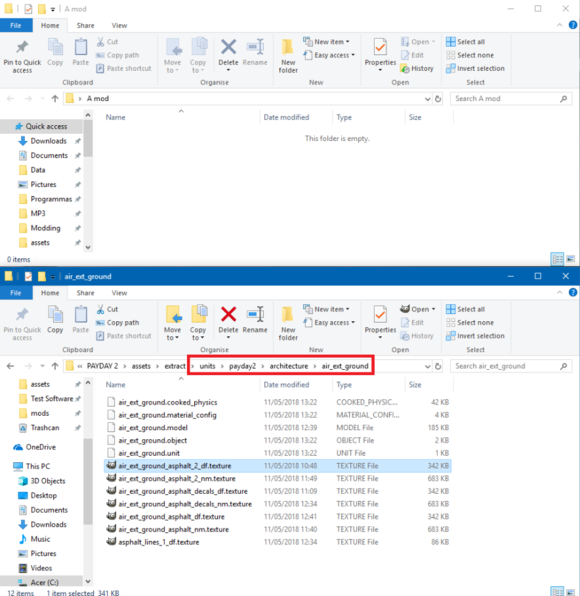The image size is (580, 596).
Task: Click the Search air_ext_ground input field
Action: [507, 366]
